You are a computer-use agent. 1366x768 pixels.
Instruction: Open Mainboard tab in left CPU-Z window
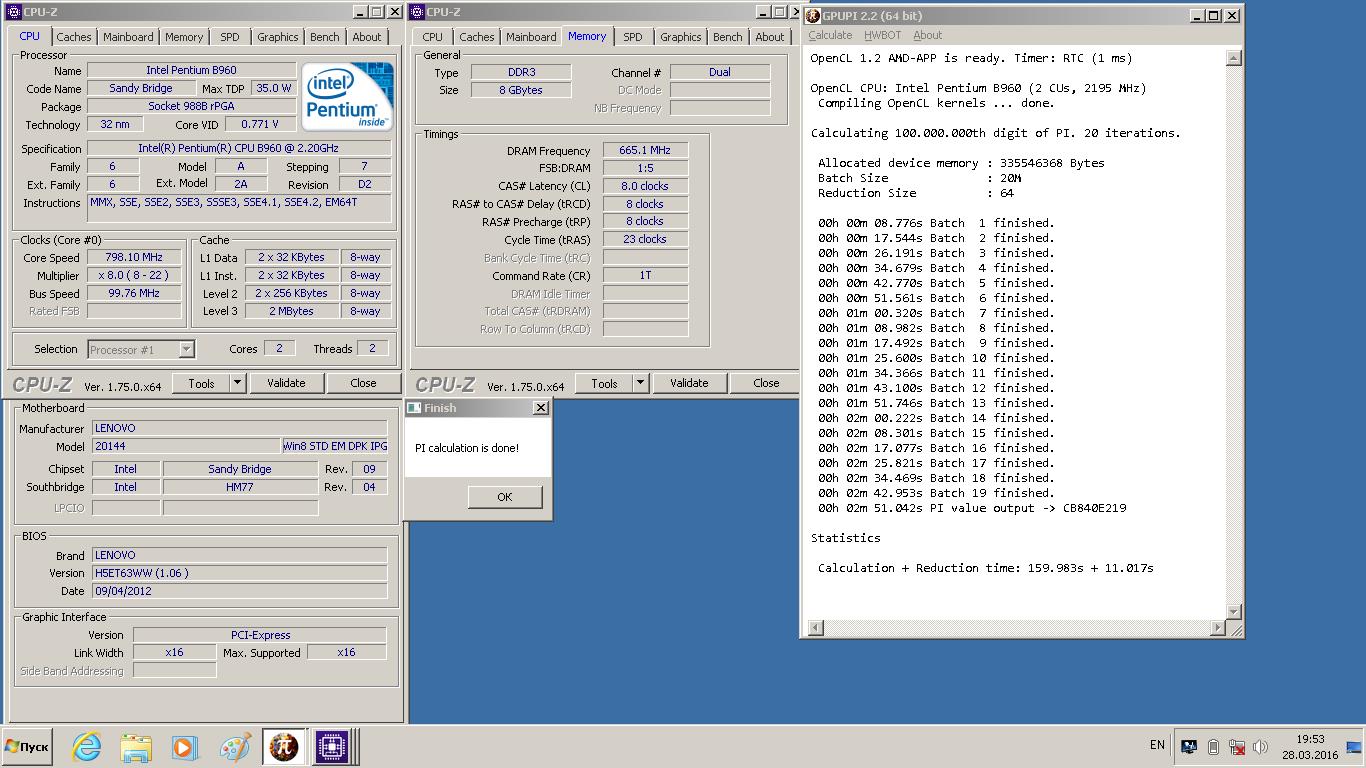129,37
